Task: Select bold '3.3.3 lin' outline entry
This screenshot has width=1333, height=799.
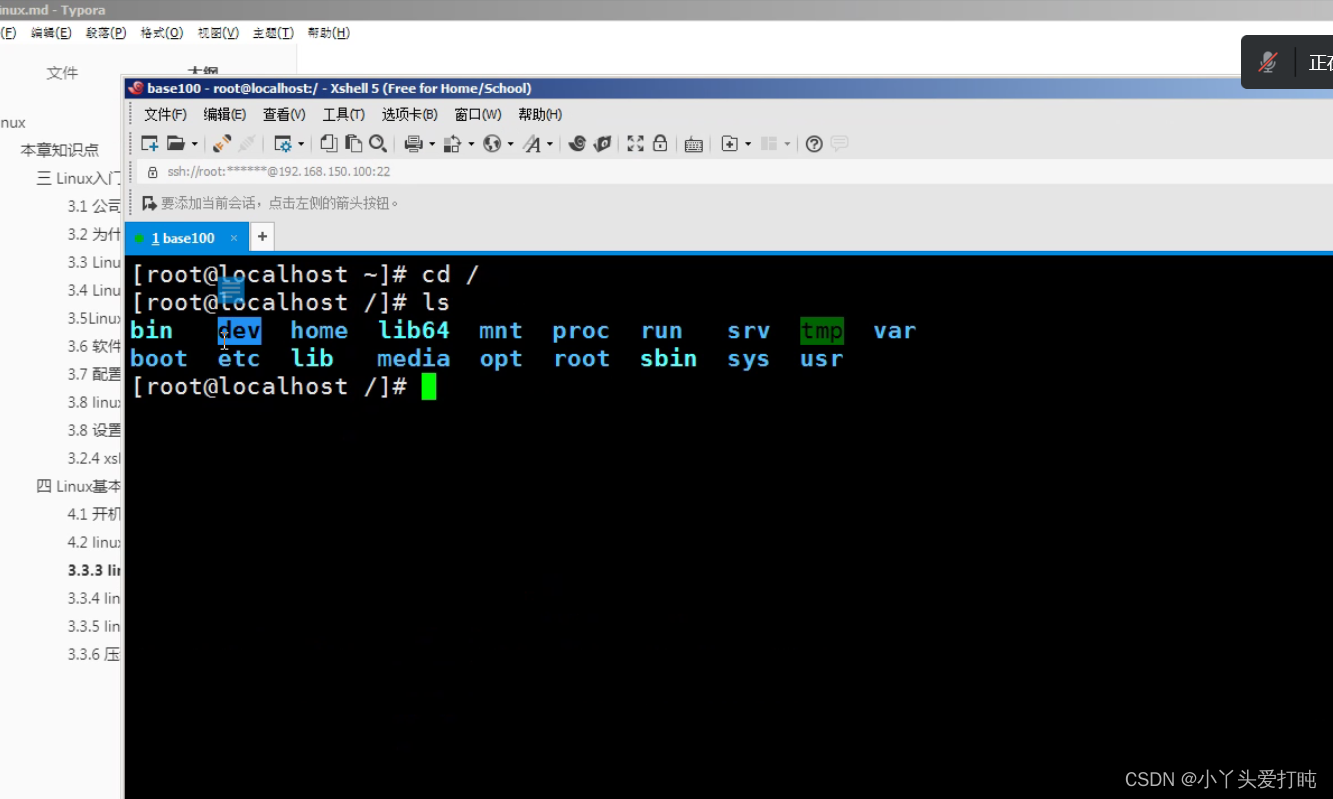Action: [x=94, y=570]
